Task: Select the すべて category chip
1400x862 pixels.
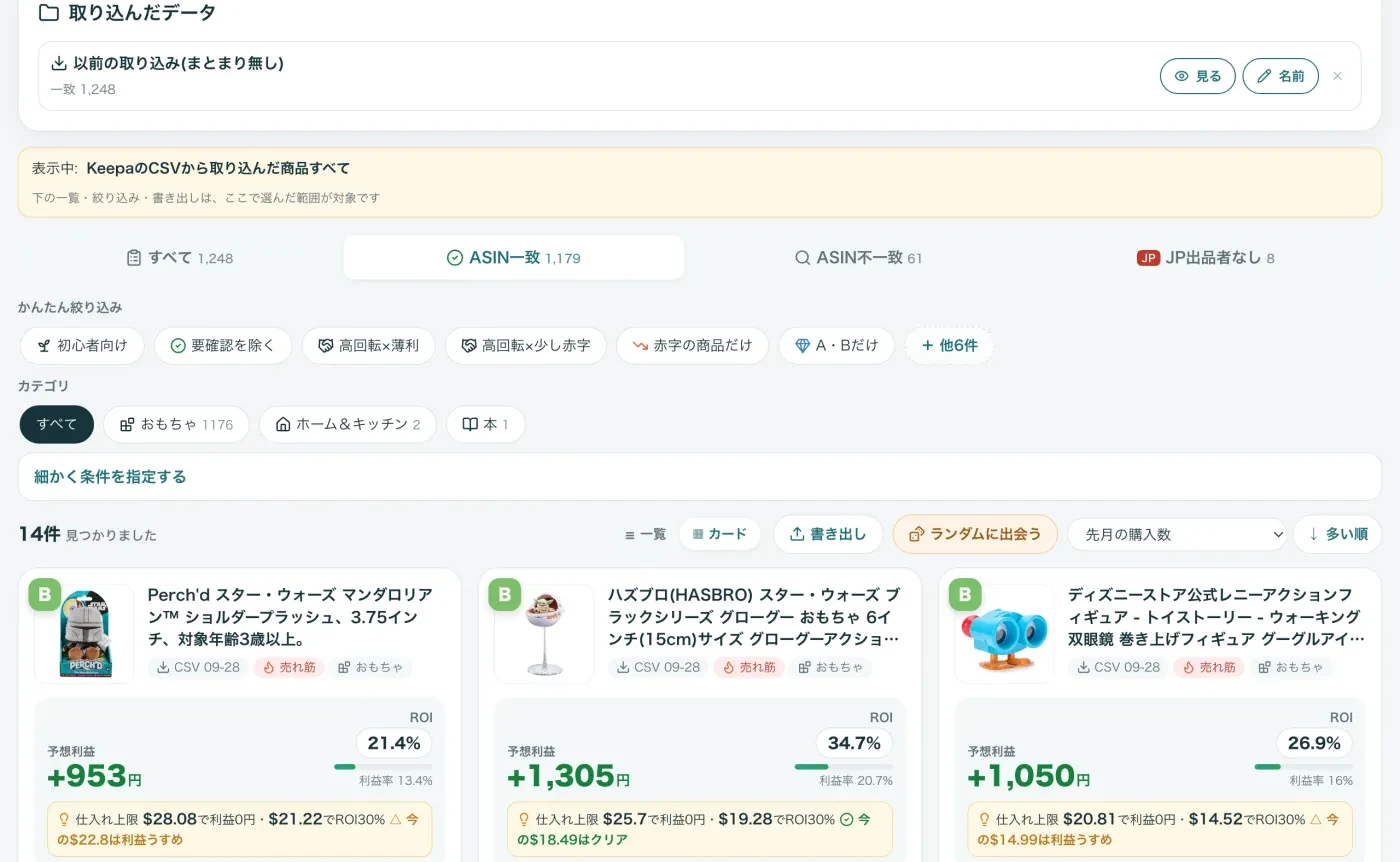Action: [x=57, y=424]
